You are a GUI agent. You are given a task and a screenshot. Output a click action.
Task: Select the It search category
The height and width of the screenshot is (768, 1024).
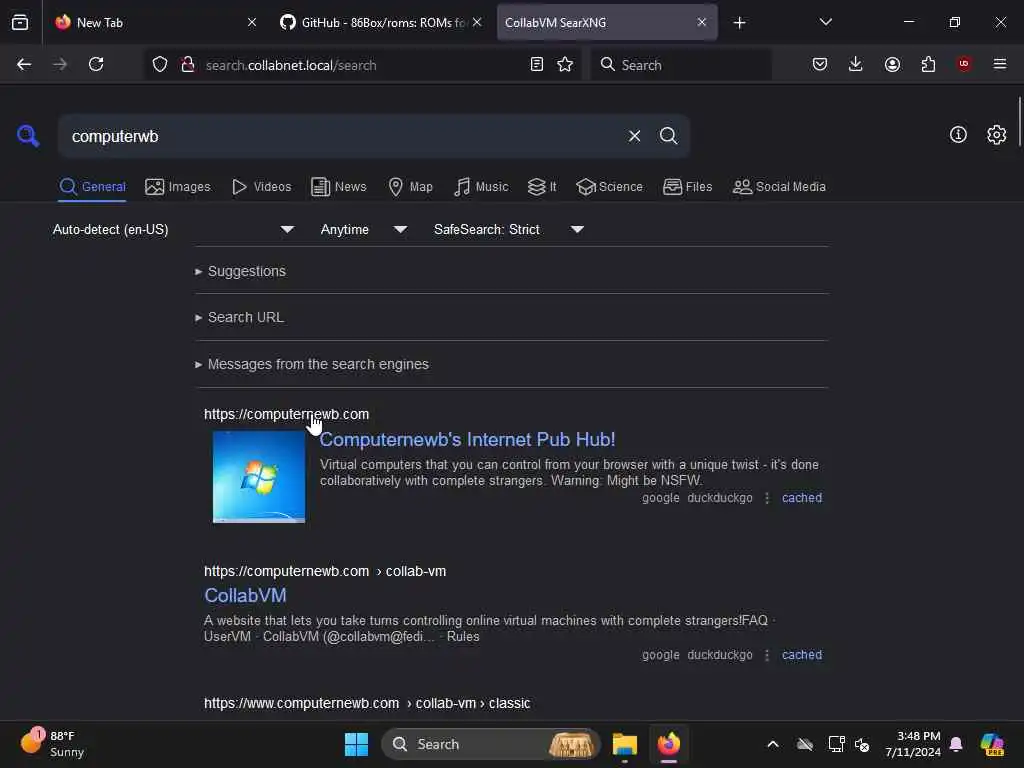(x=542, y=187)
